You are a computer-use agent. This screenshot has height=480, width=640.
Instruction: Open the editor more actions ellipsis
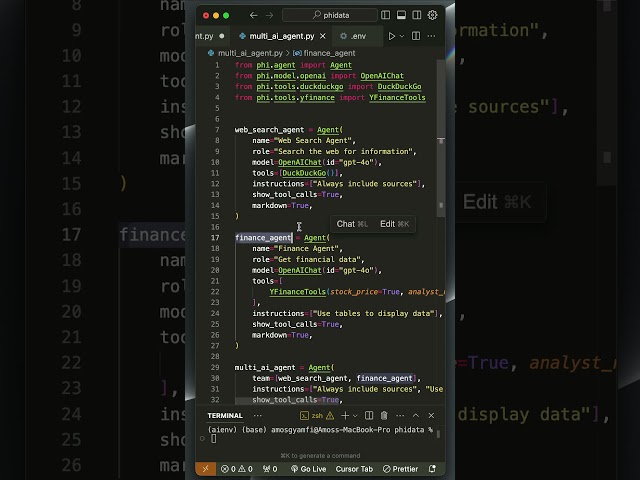tap(431, 36)
